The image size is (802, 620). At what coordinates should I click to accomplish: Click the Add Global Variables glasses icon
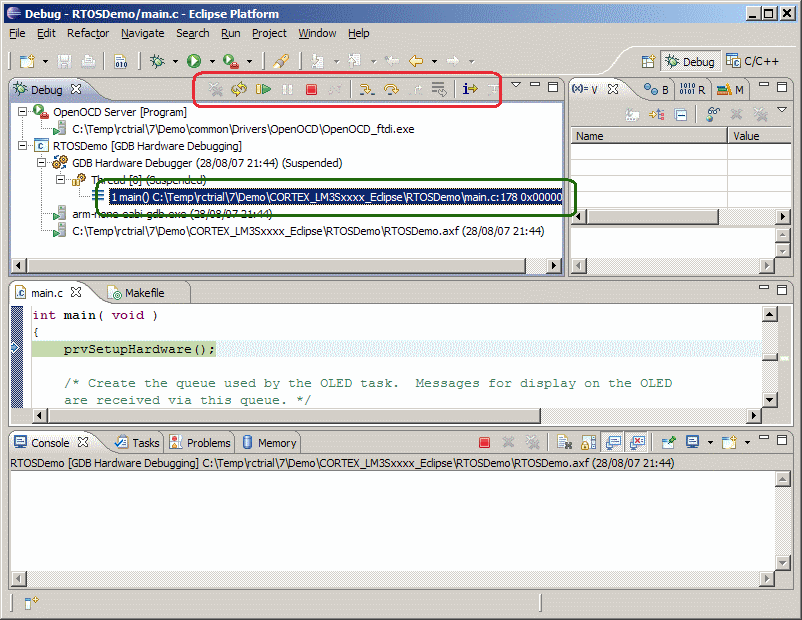click(712, 115)
